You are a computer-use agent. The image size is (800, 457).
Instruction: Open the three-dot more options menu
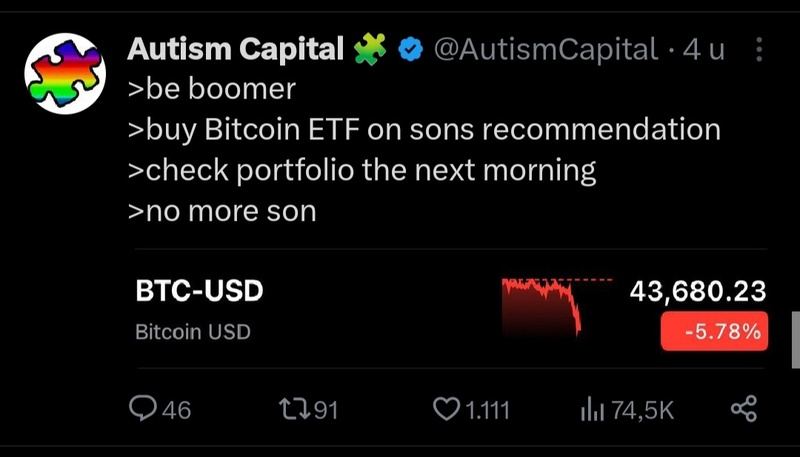pos(758,49)
